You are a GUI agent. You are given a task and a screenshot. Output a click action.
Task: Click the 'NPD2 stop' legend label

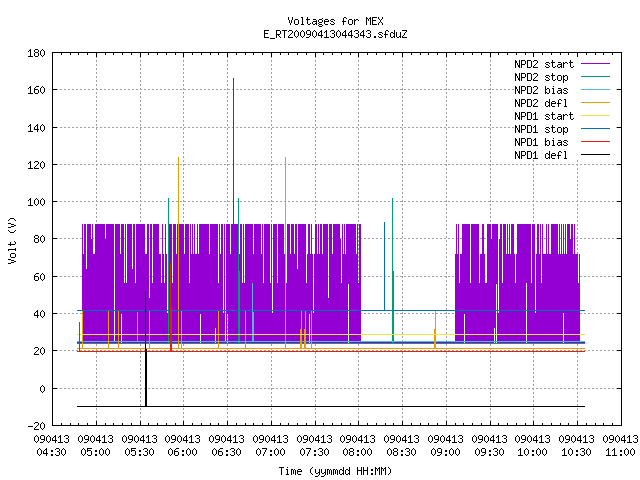(x=541, y=77)
